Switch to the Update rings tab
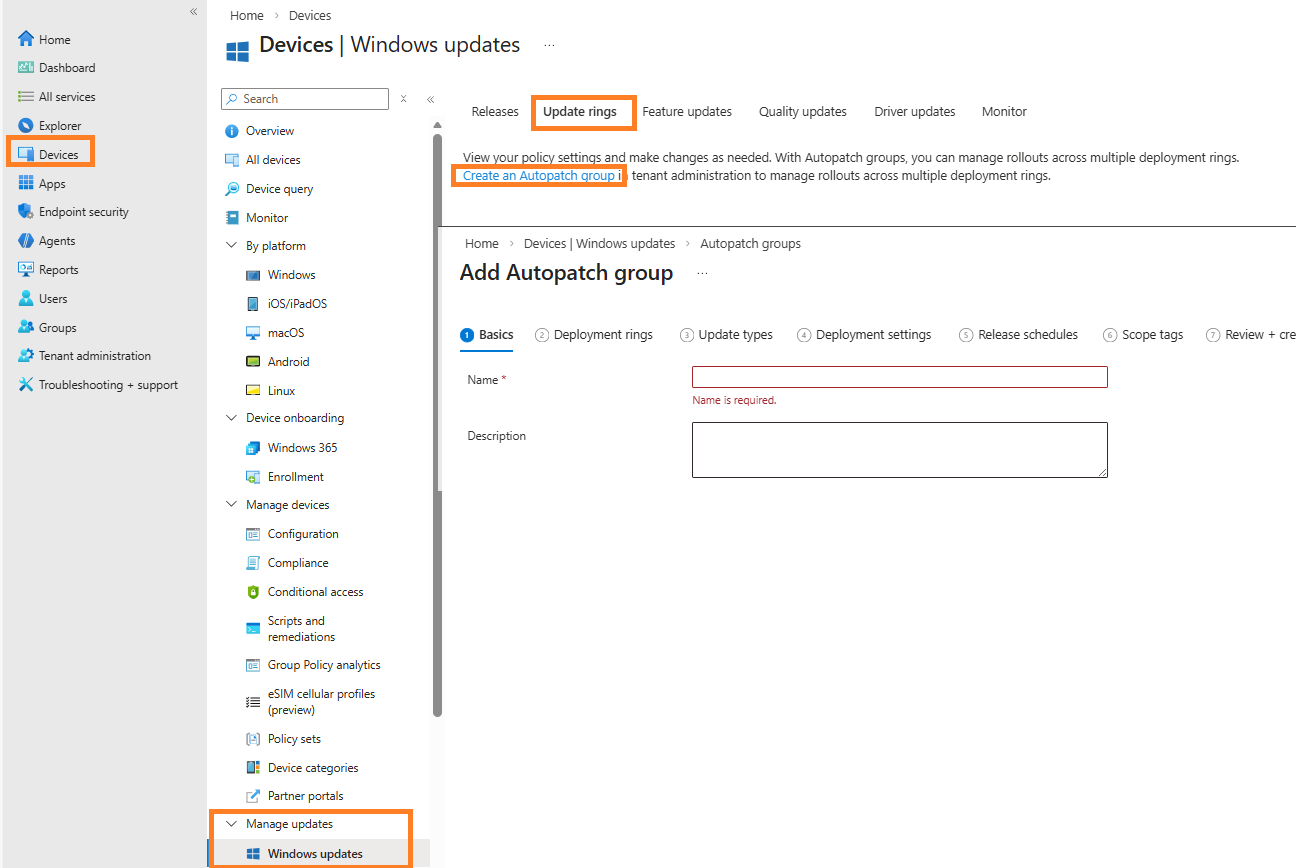This screenshot has width=1296, height=868. pos(580,112)
